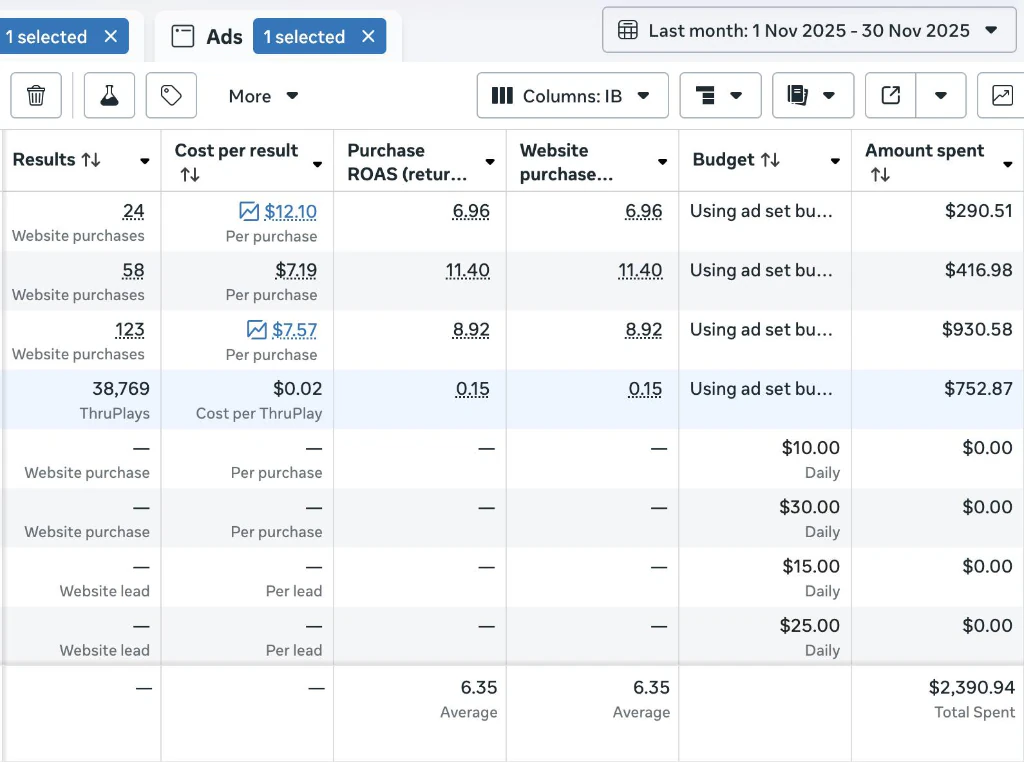1024x762 pixels.
Task: Open Amount spent column options arrow
Action: coord(1008,164)
